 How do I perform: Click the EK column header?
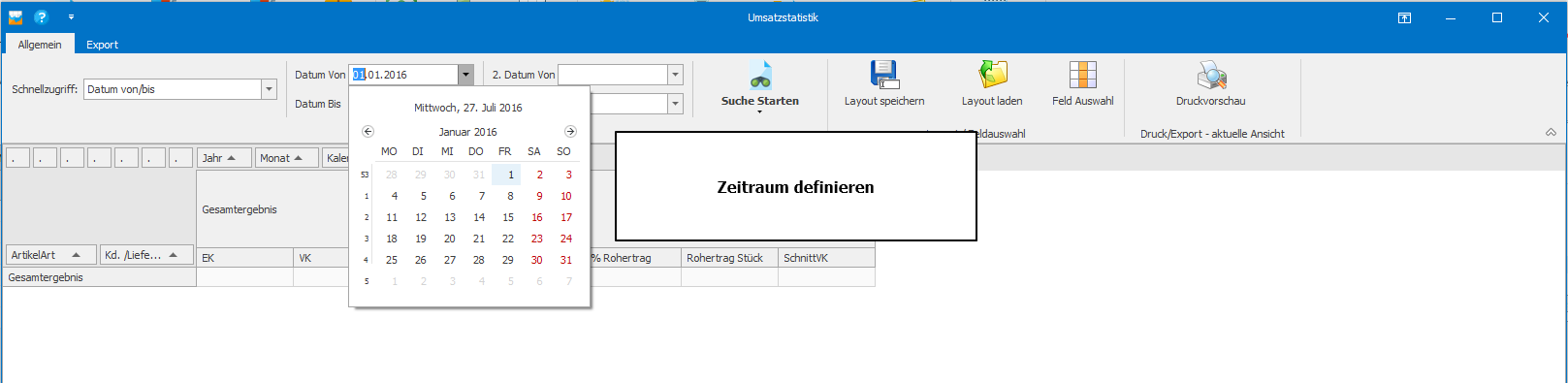click(x=244, y=258)
